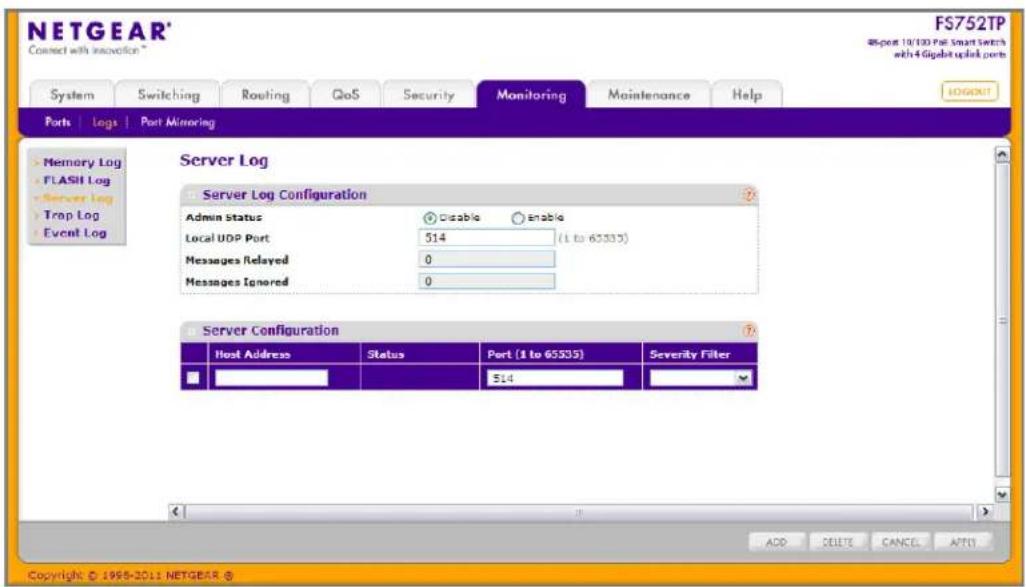Viewport: 1026px width, 587px height.
Task: Open Trap Log in sidebar
Action: coord(71,215)
